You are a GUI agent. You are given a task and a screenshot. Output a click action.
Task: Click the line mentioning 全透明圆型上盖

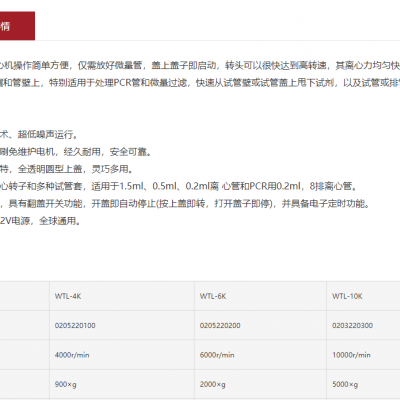point(67,169)
